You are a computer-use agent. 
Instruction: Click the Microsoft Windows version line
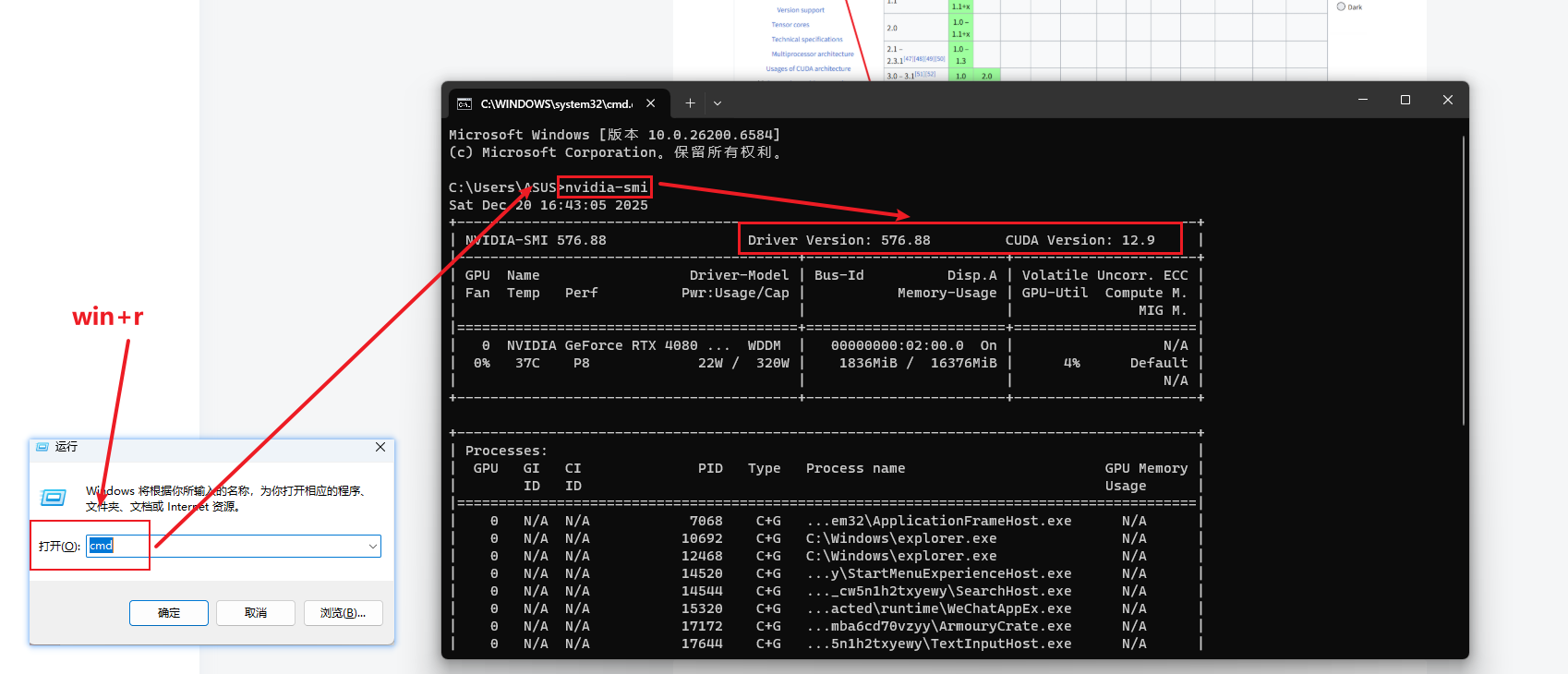(614, 135)
